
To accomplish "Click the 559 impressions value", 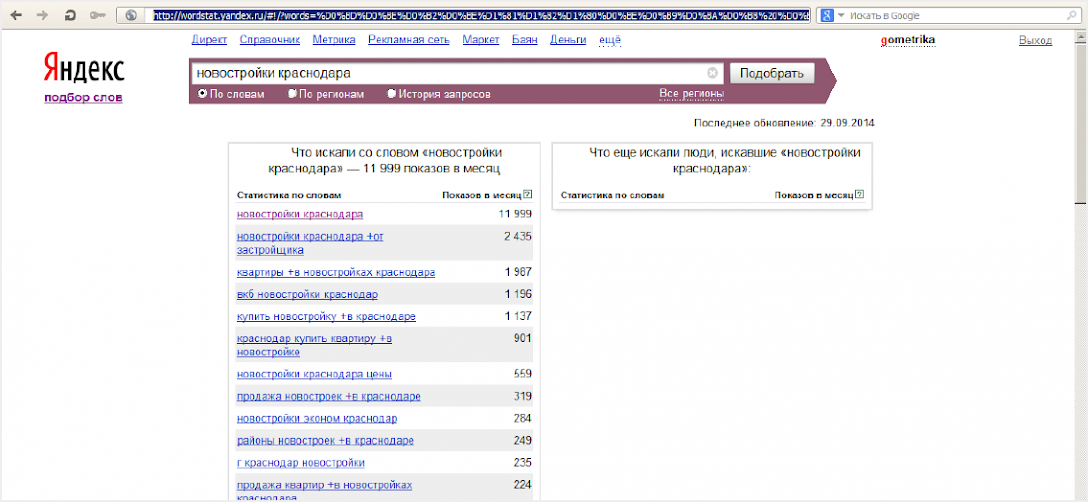I will 522,374.
